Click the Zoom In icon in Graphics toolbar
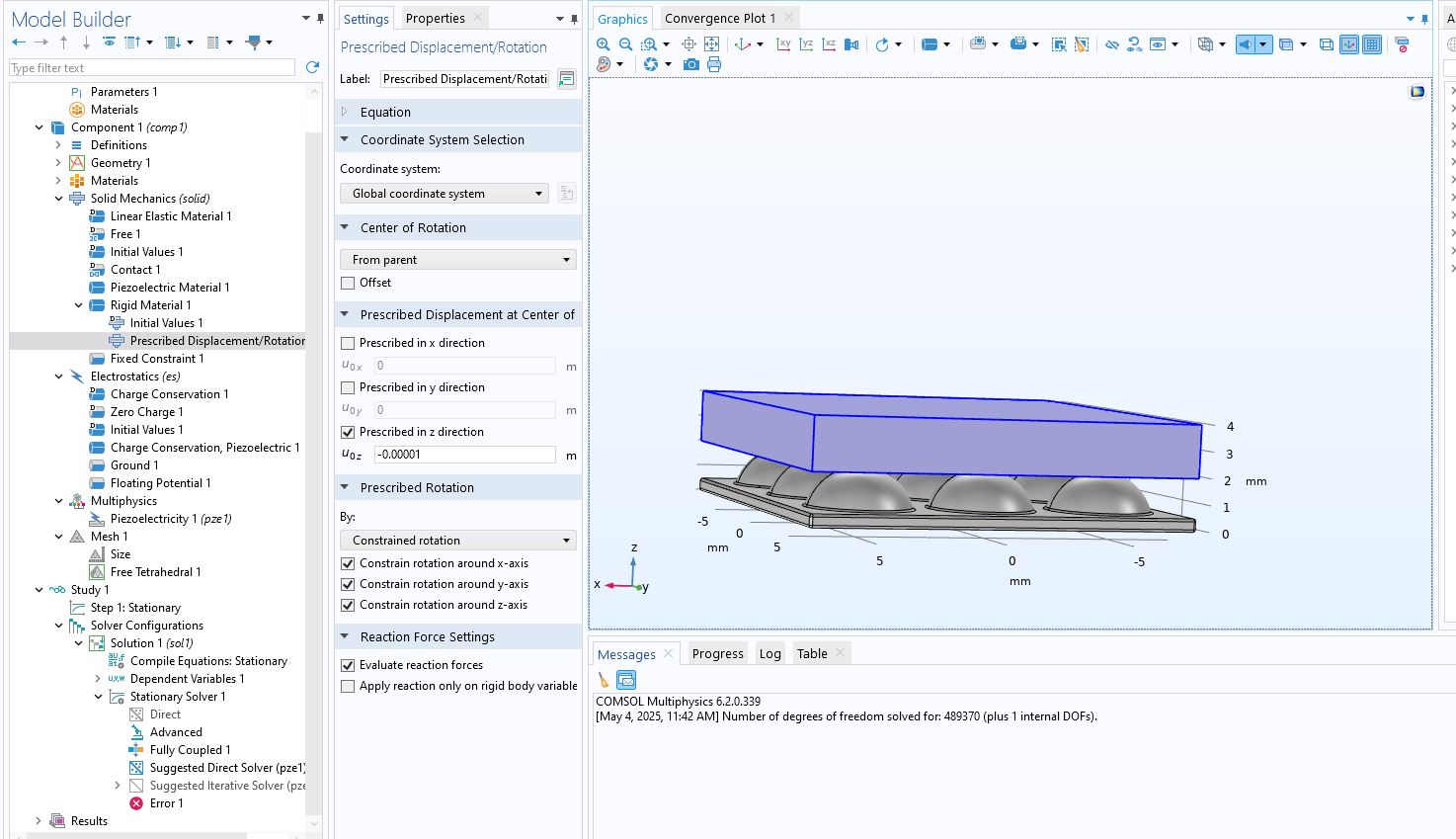This screenshot has height=839, width=1456. tap(604, 44)
